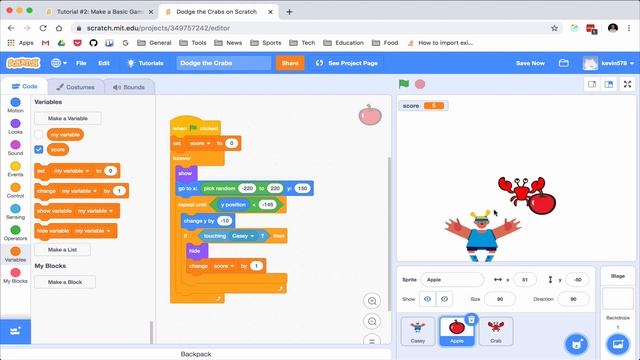Open the Tutorials menu
Image resolution: width=640 pixels, height=360 pixels.
pyautogui.click(x=146, y=63)
